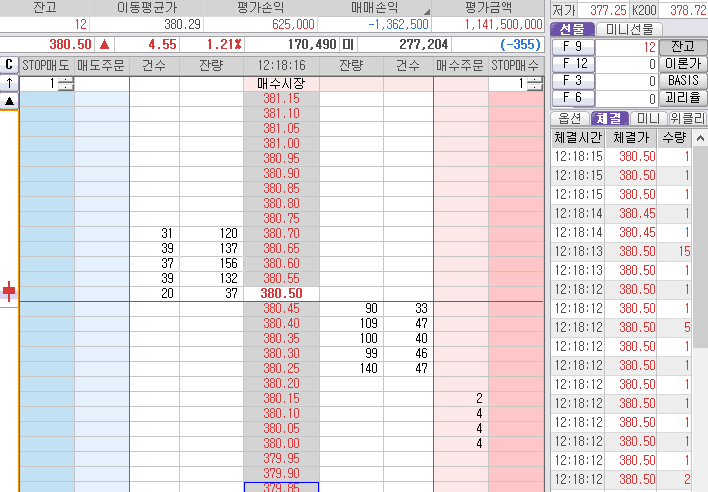708x492 pixels.
Task: Click the 체결가 column header
Action: click(x=631, y=138)
